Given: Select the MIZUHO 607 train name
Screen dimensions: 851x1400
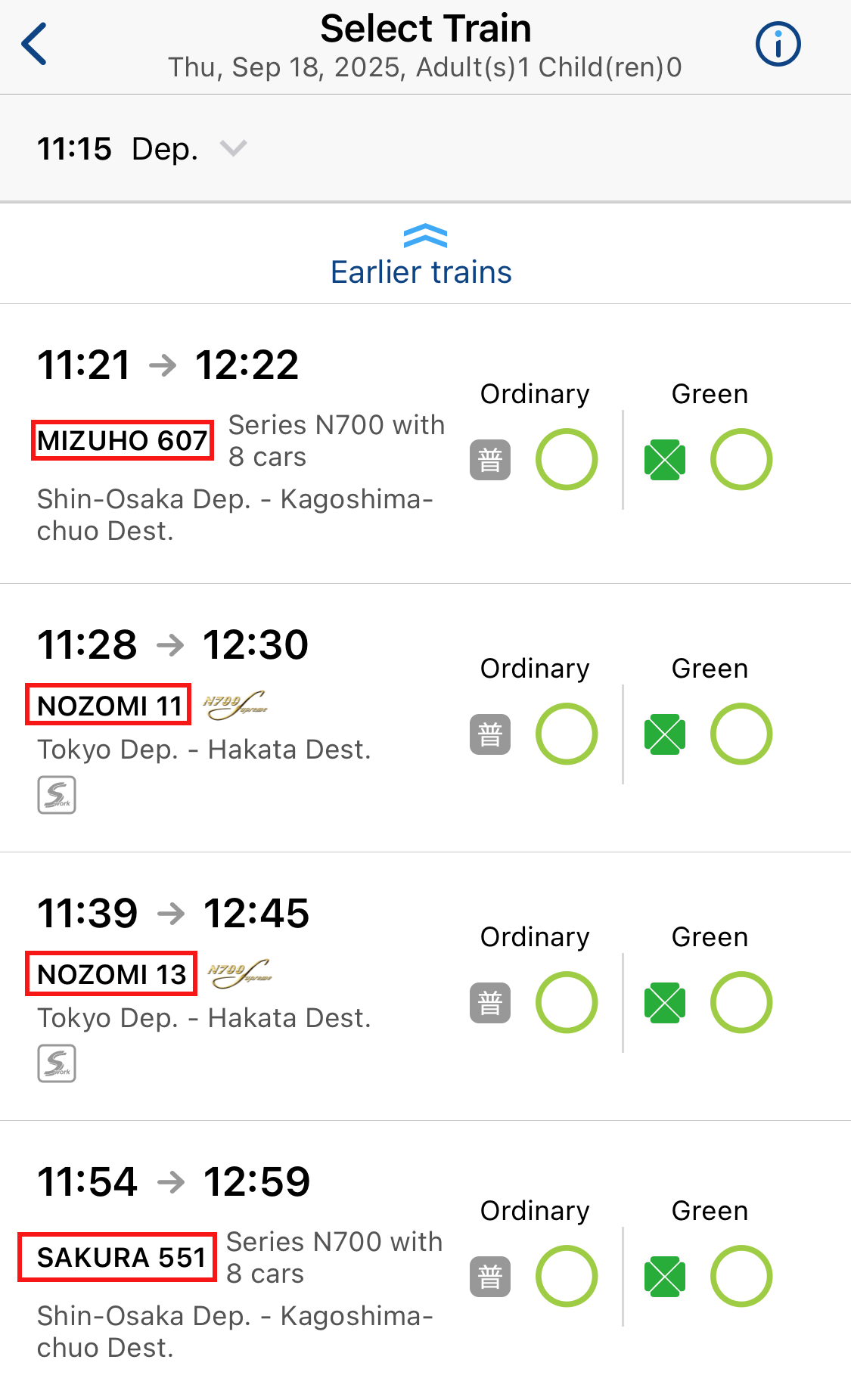Looking at the screenshot, I should click(x=122, y=439).
